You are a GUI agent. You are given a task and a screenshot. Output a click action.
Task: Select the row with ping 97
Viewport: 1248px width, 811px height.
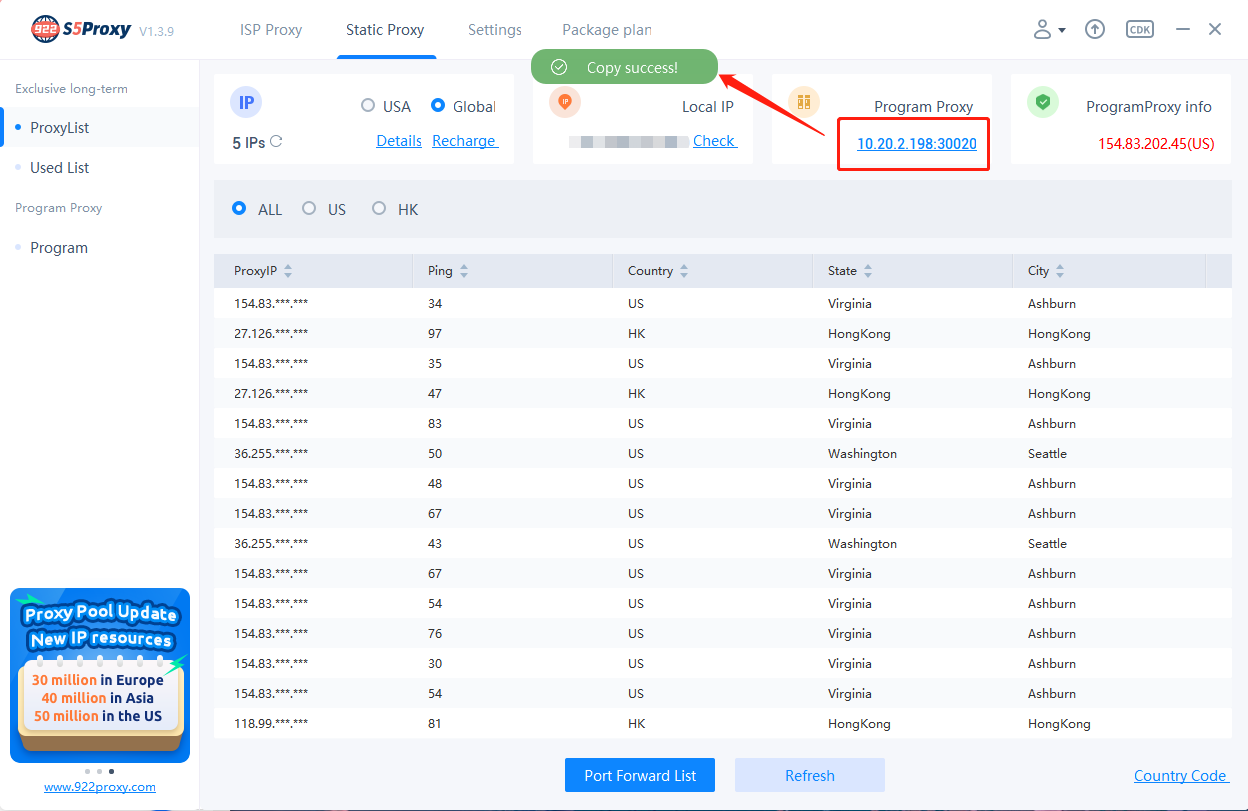tap(723, 333)
